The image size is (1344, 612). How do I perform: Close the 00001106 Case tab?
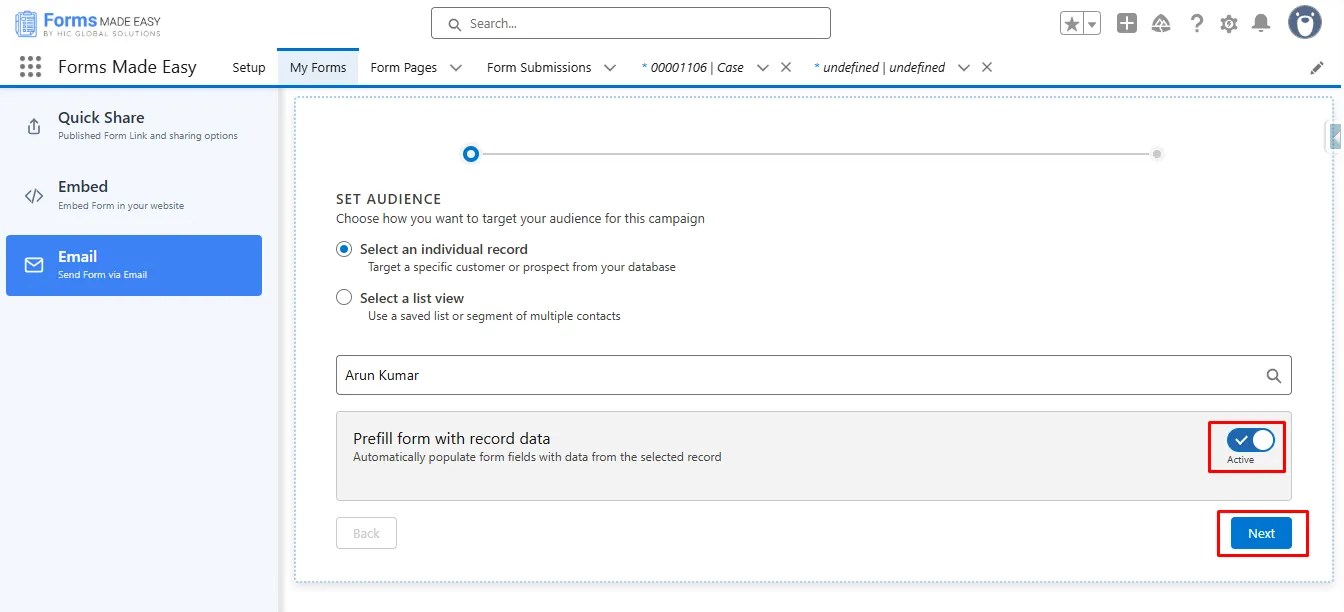click(786, 68)
